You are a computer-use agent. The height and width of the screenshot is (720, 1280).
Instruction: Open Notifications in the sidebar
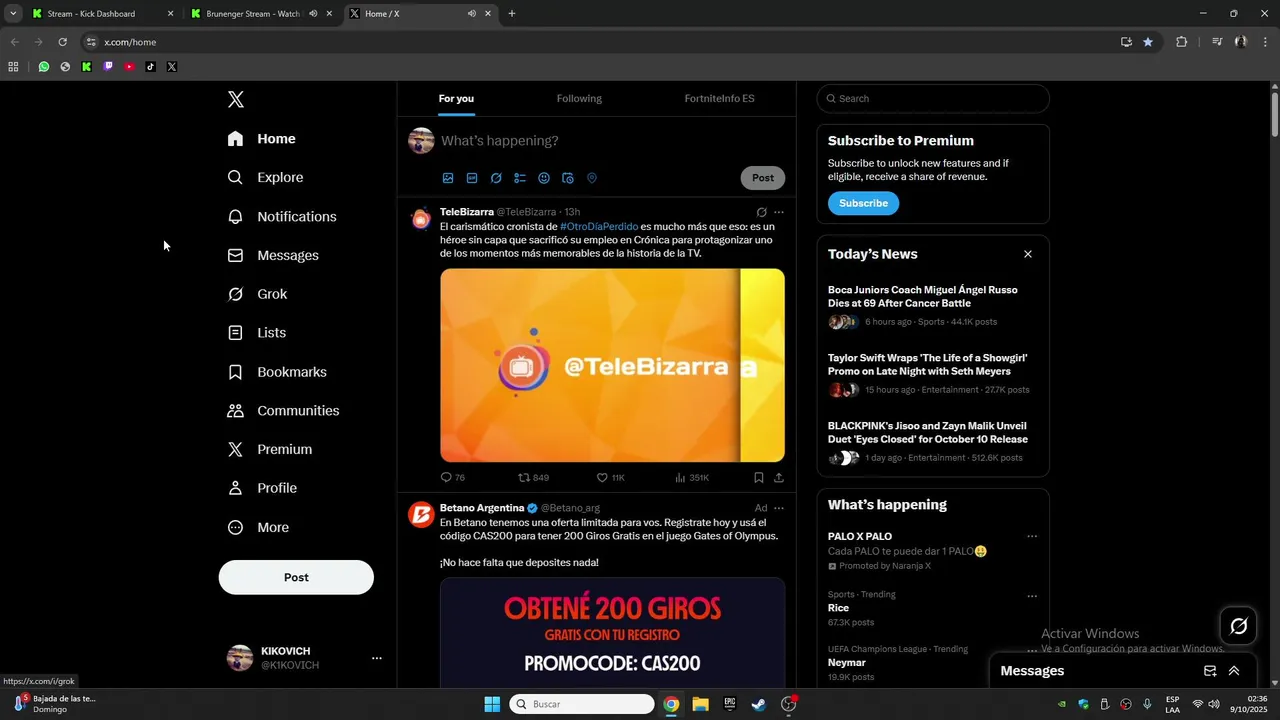tap(282, 216)
